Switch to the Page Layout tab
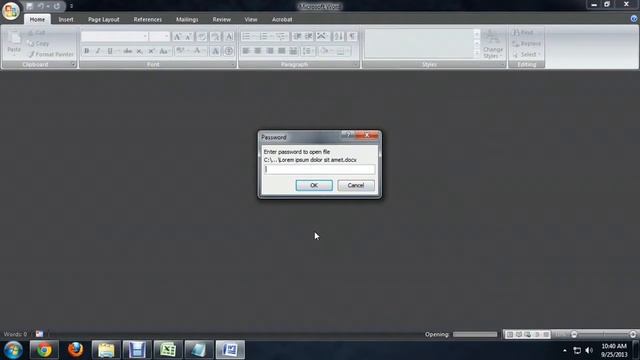Image resolution: width=640 pixels, height=360 pixels. 104,19
